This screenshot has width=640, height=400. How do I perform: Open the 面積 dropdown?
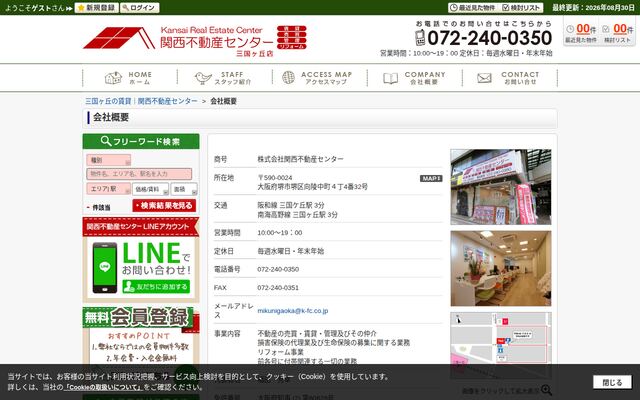click(184, 189)
